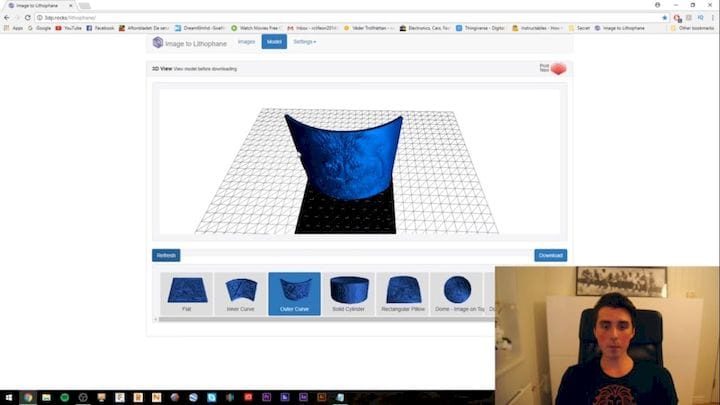This screenshot has width=720, height=405.
Task: Click the Image to Lithophane logo icon
Action: tap(158, 42)
